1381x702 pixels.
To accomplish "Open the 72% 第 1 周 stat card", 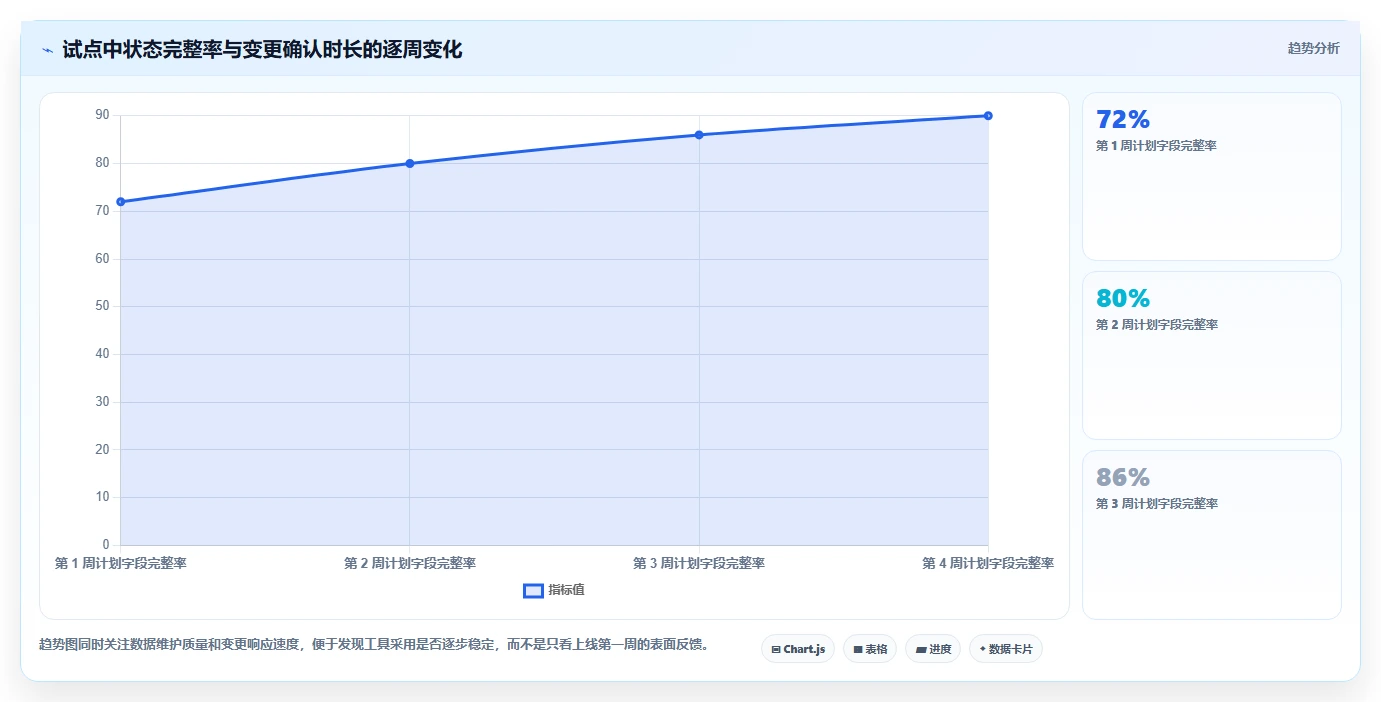I will tap(1211, 176).
